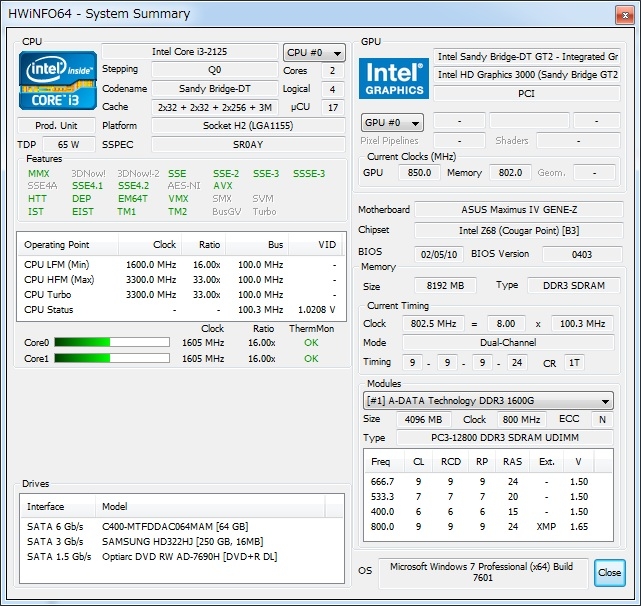Select the CPU Status row
The height and width of the screenshot is (606, 641).
tap(180, 310)
